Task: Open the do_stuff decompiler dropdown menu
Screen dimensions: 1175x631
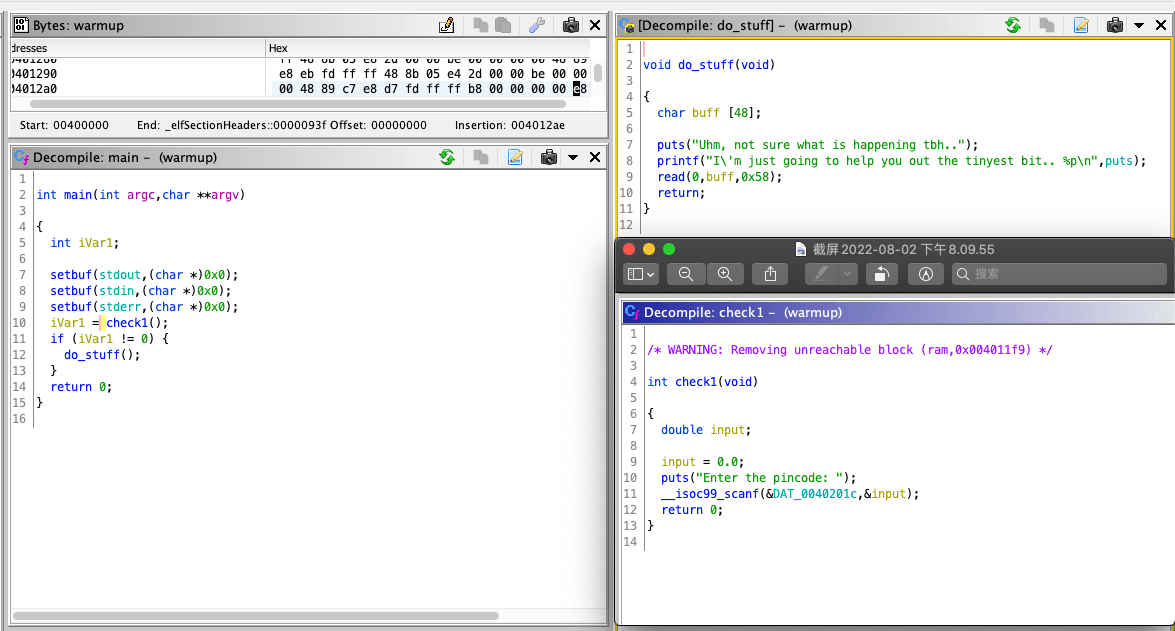Action: tap(1139, 25)
